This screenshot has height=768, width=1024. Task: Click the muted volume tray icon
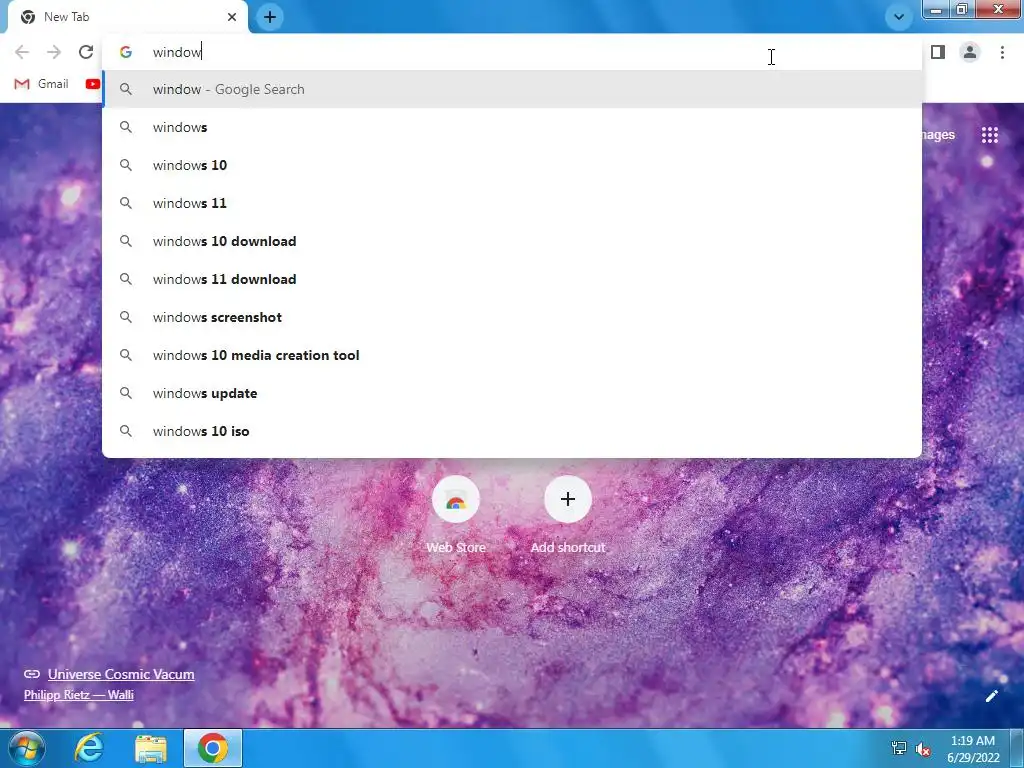click(923, 749)
